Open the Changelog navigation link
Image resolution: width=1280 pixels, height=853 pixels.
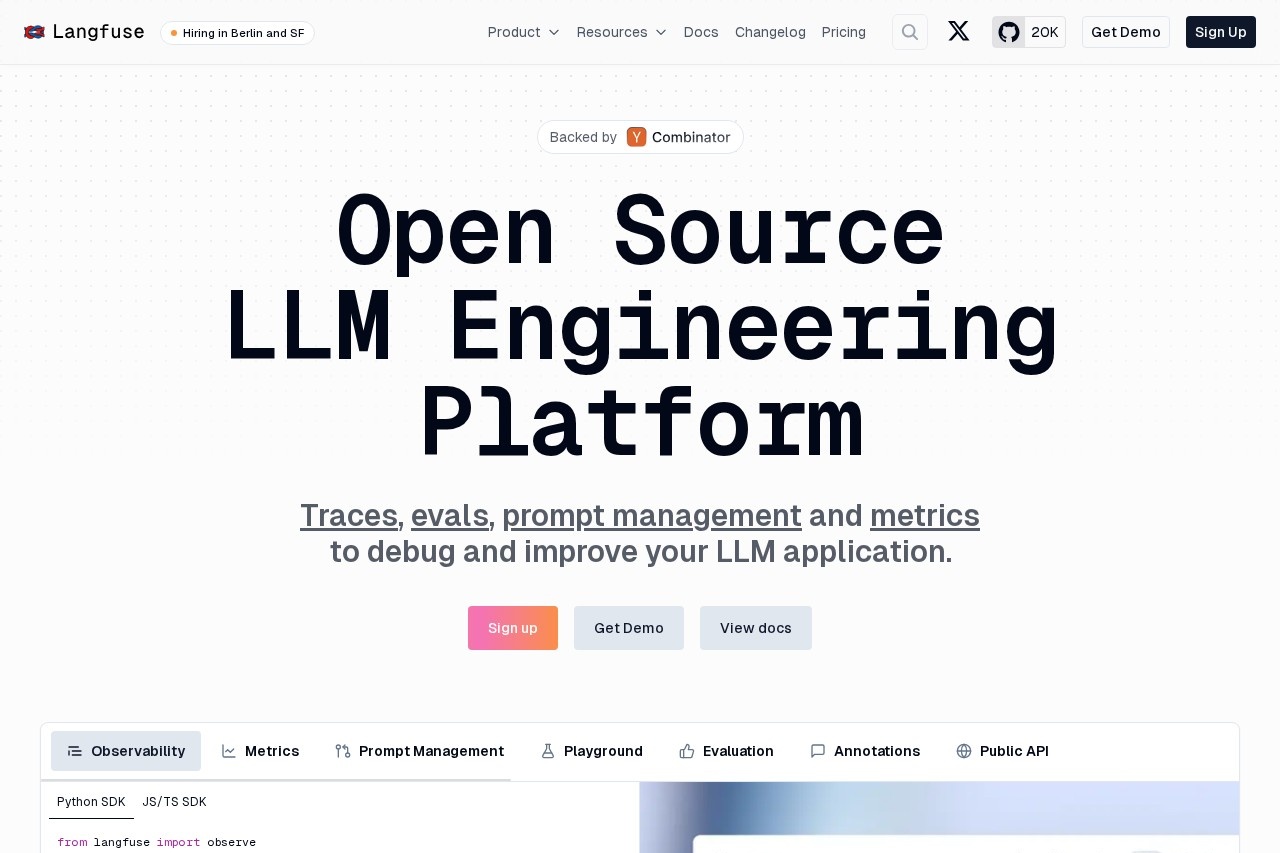[770, 32]
